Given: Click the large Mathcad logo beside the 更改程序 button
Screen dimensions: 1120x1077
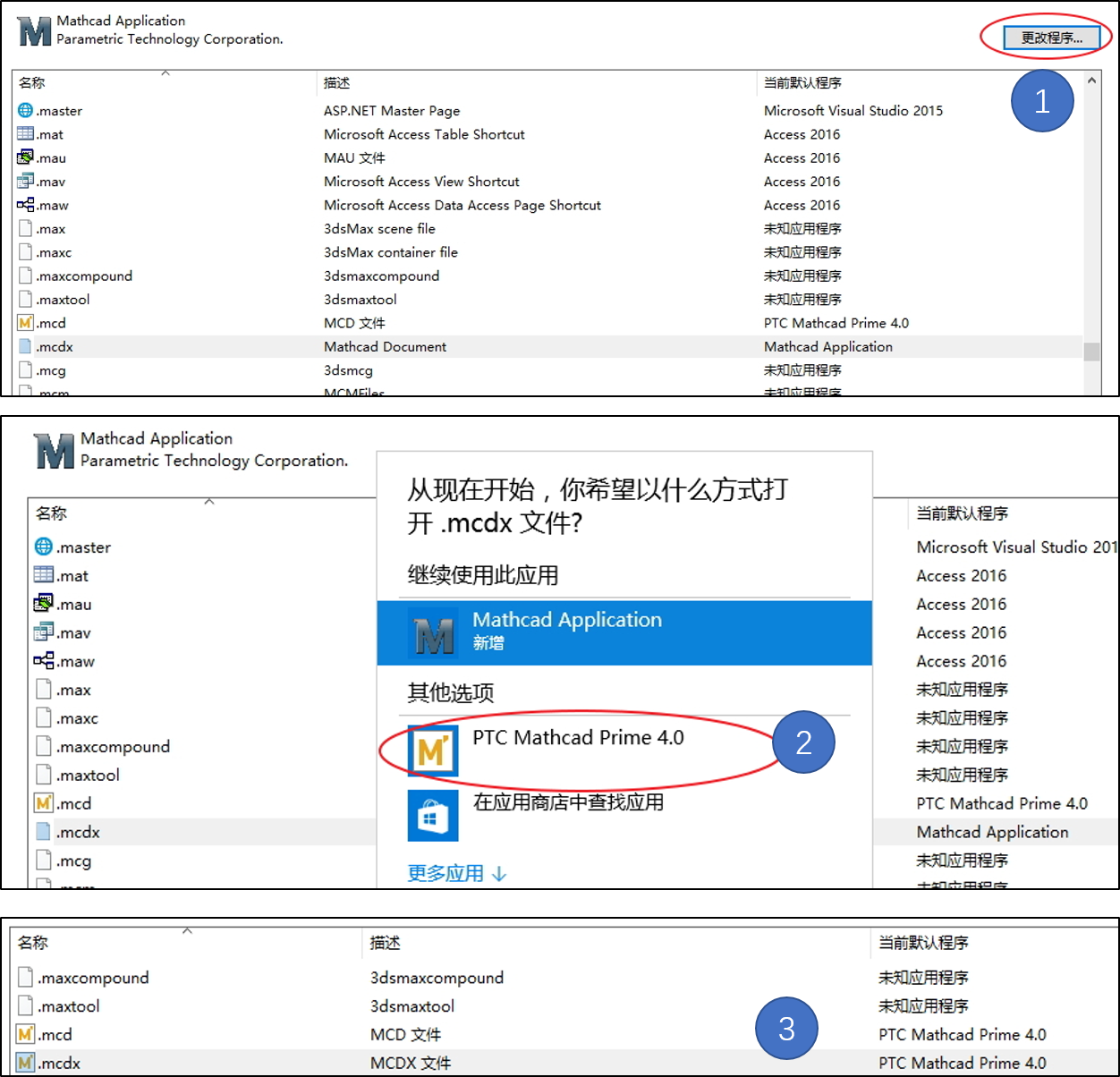Looking at the screenshot, I should 35,31.
